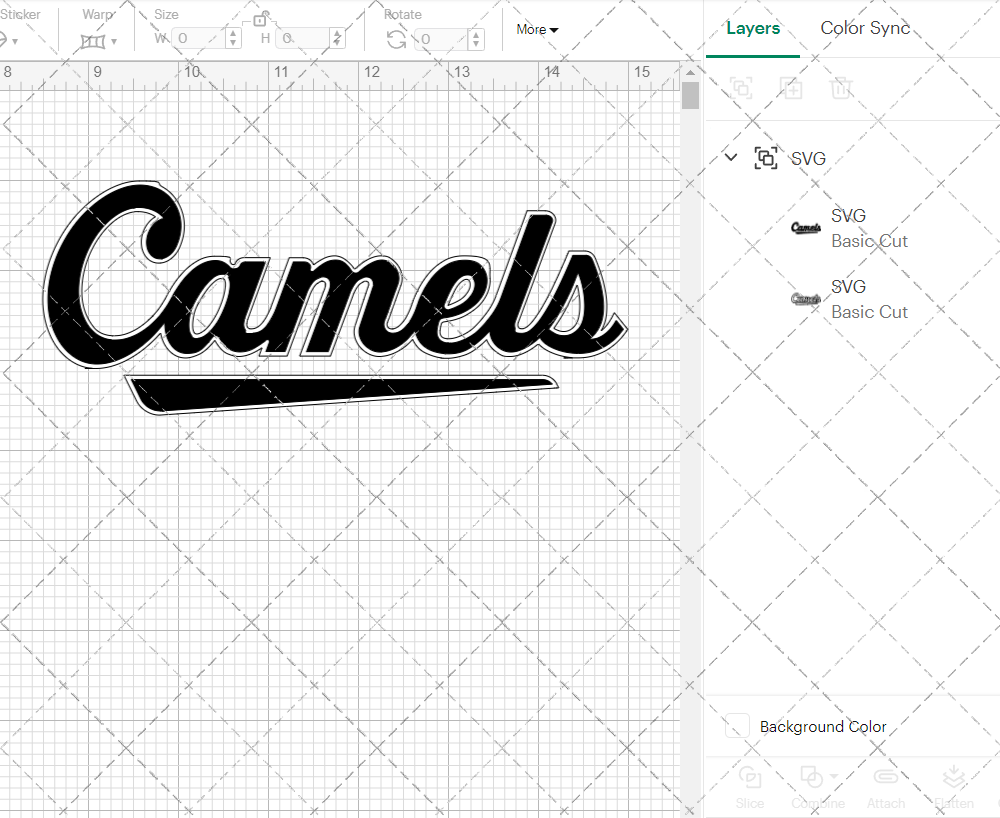Collapse the SVG group chevron
1000x818 pixels.
tap(731, 157)
